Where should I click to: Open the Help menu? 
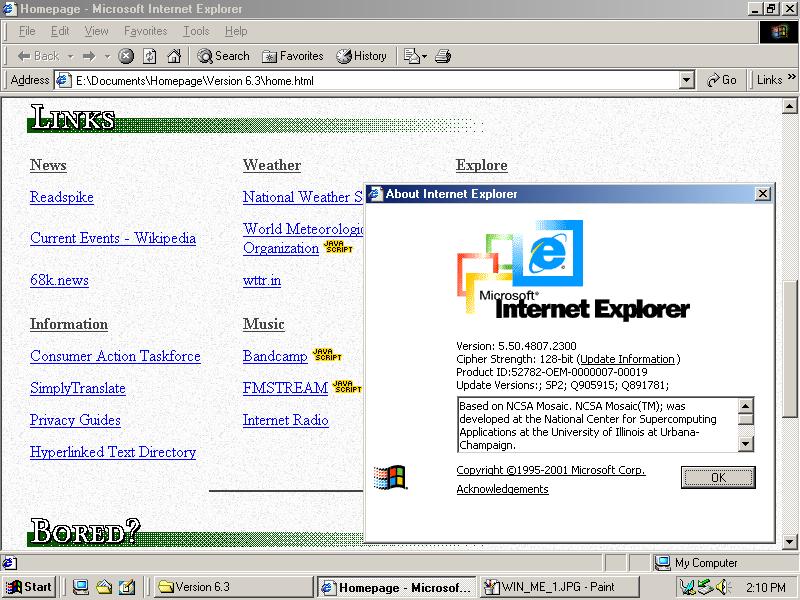[236, 31]
